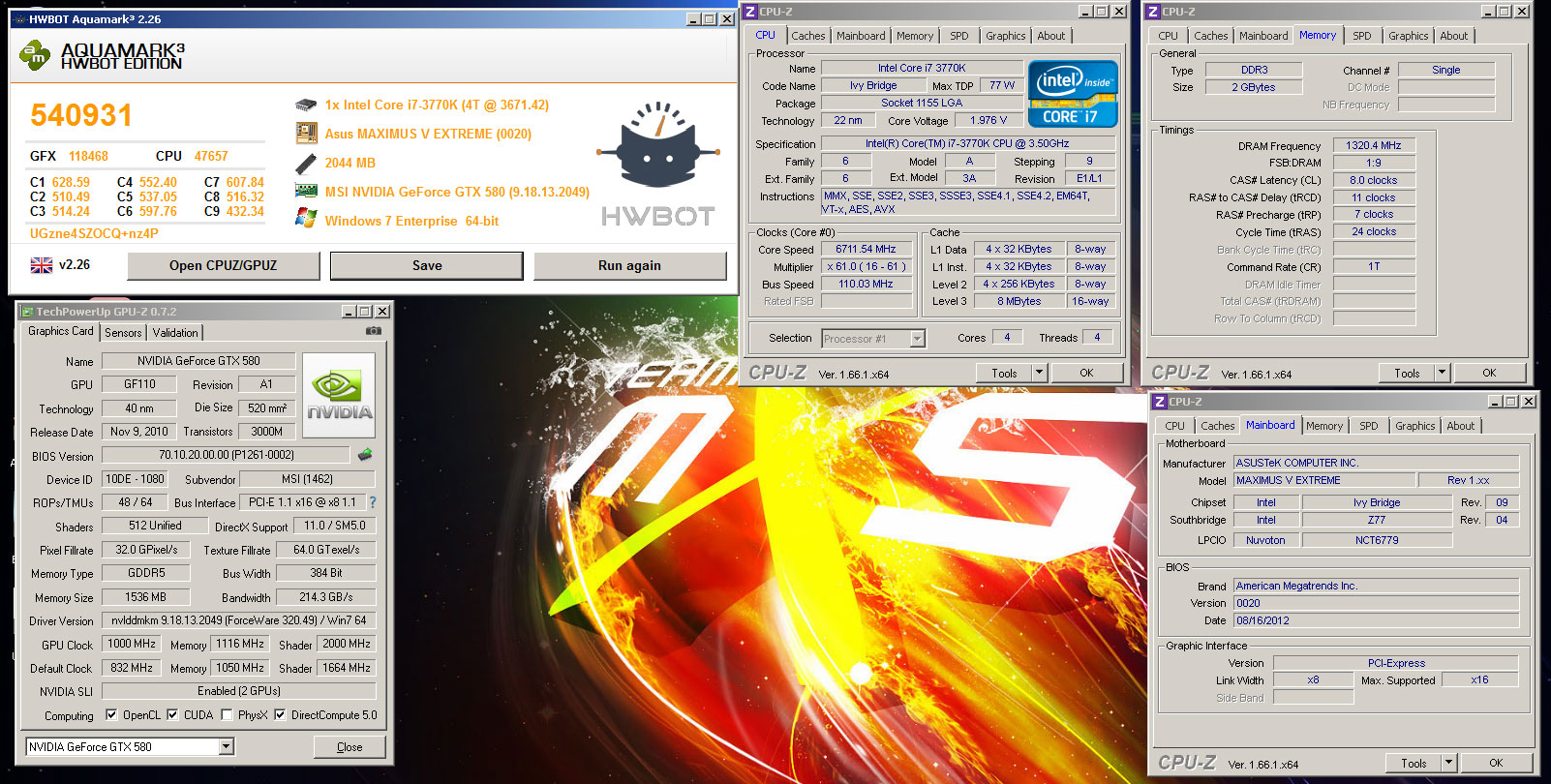This screenshot has width=1551, height=784.
Task: Click the Tools button in the CPU-Z Motherboard window
Action: coord(1414,763)
